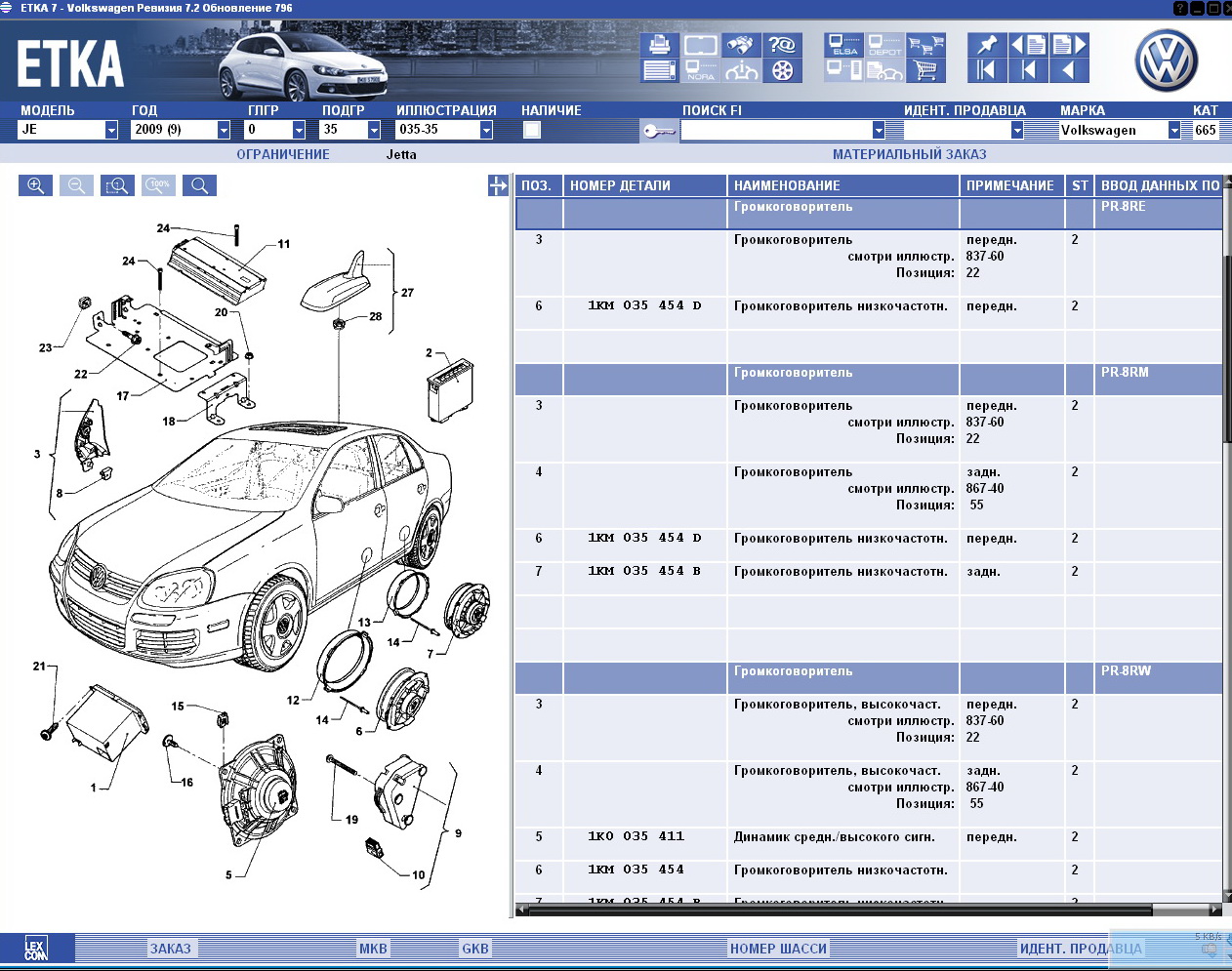Open the МАРКА Volkswagen dropdown

coord(1174,130)
